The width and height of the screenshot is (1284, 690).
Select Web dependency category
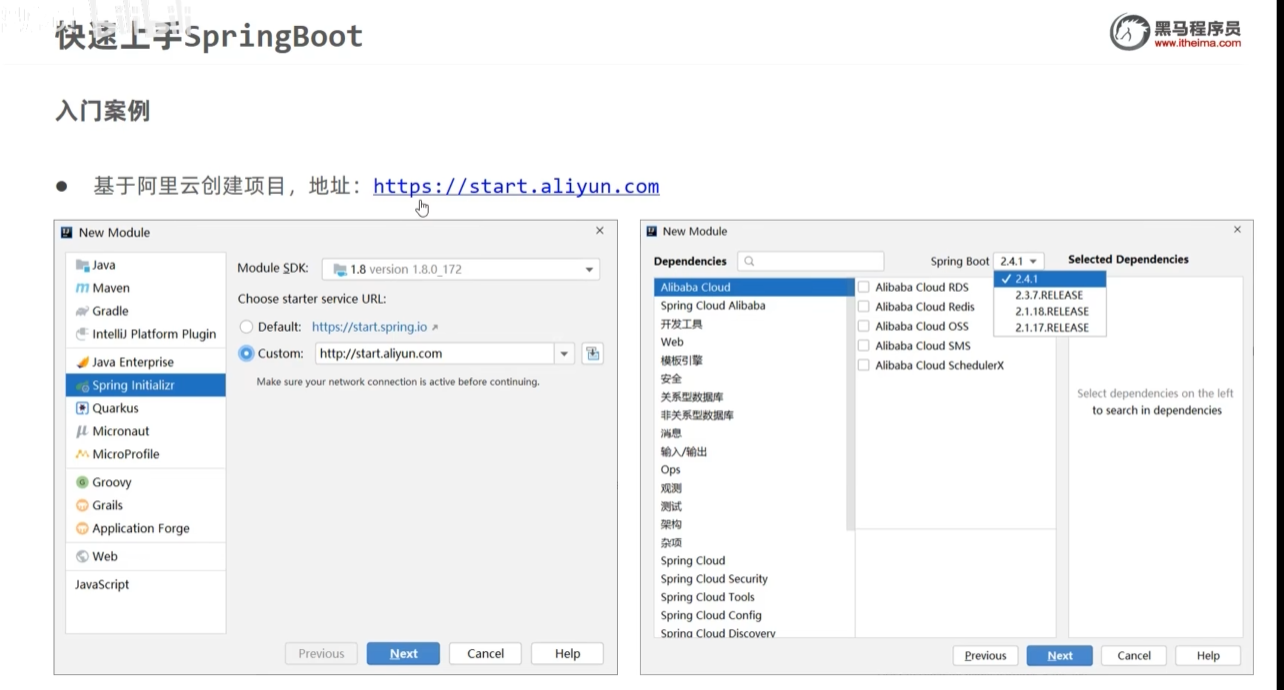[x=751, y=342]
